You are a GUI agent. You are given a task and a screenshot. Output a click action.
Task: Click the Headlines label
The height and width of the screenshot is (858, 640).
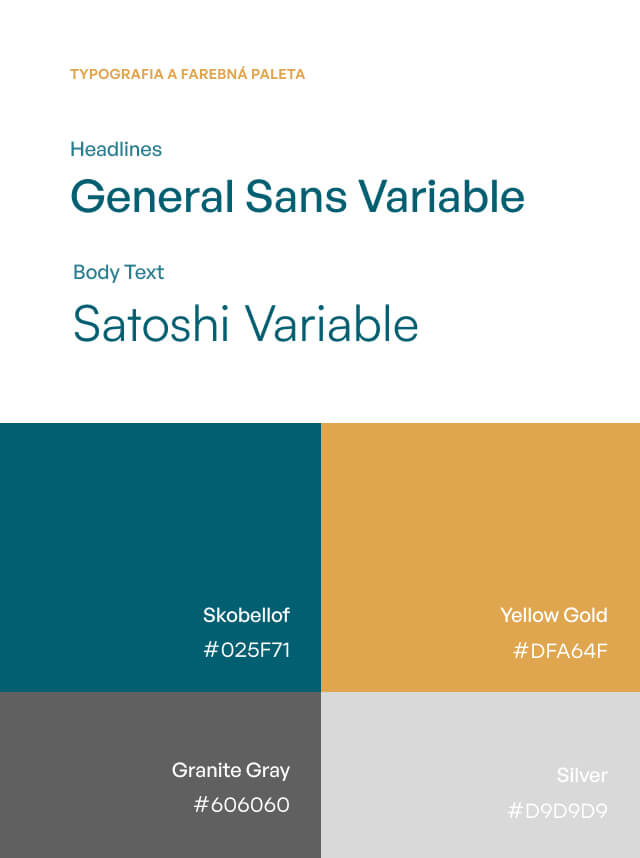[x=116, y=149]
